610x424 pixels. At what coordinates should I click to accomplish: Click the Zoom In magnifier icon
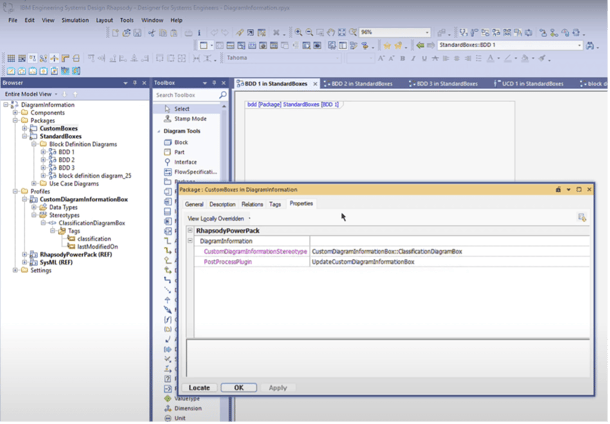(298, 33)
